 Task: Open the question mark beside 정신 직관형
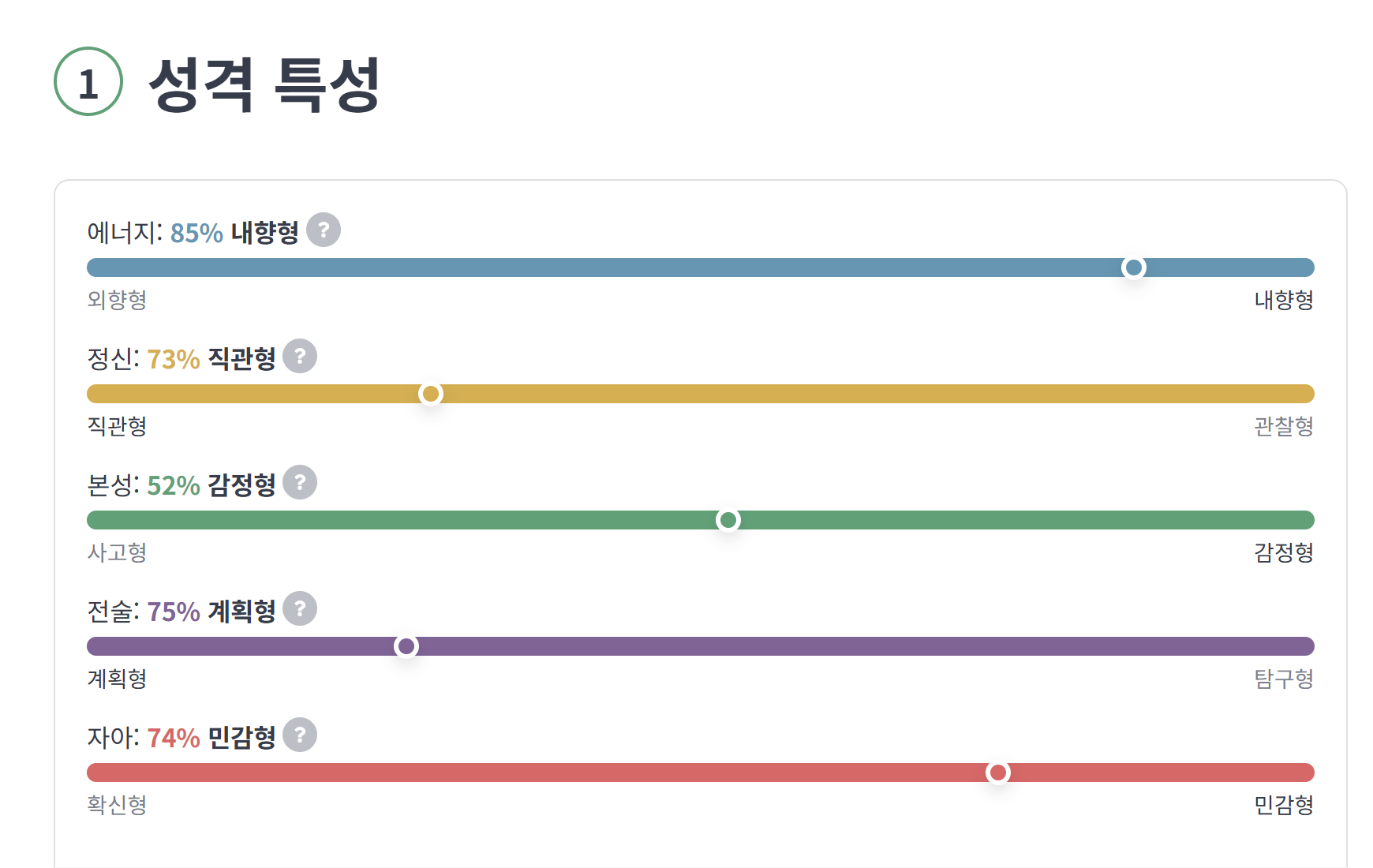pos(300,356)
